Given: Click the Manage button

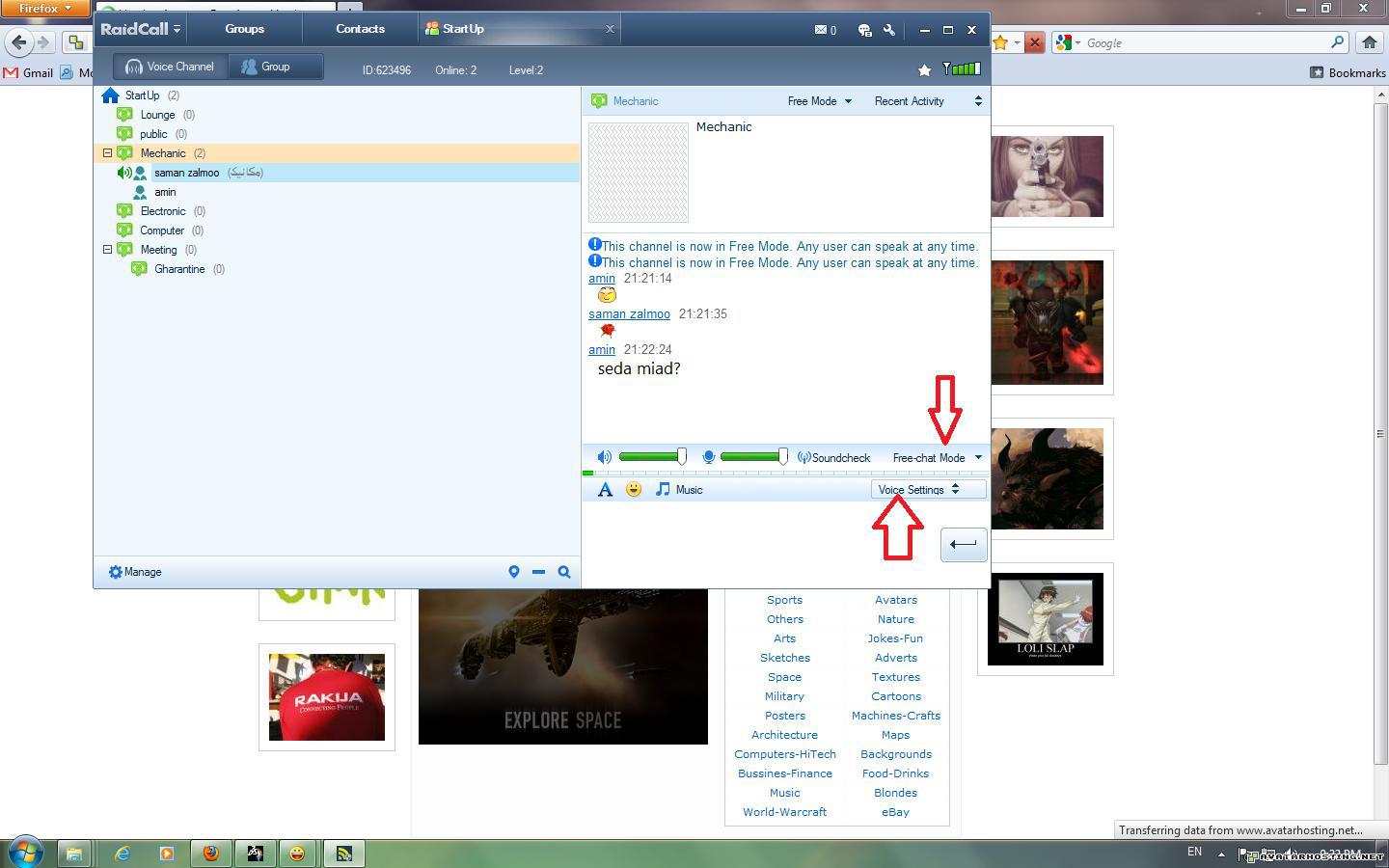Looking at the screenshot, I should point(134,571).
